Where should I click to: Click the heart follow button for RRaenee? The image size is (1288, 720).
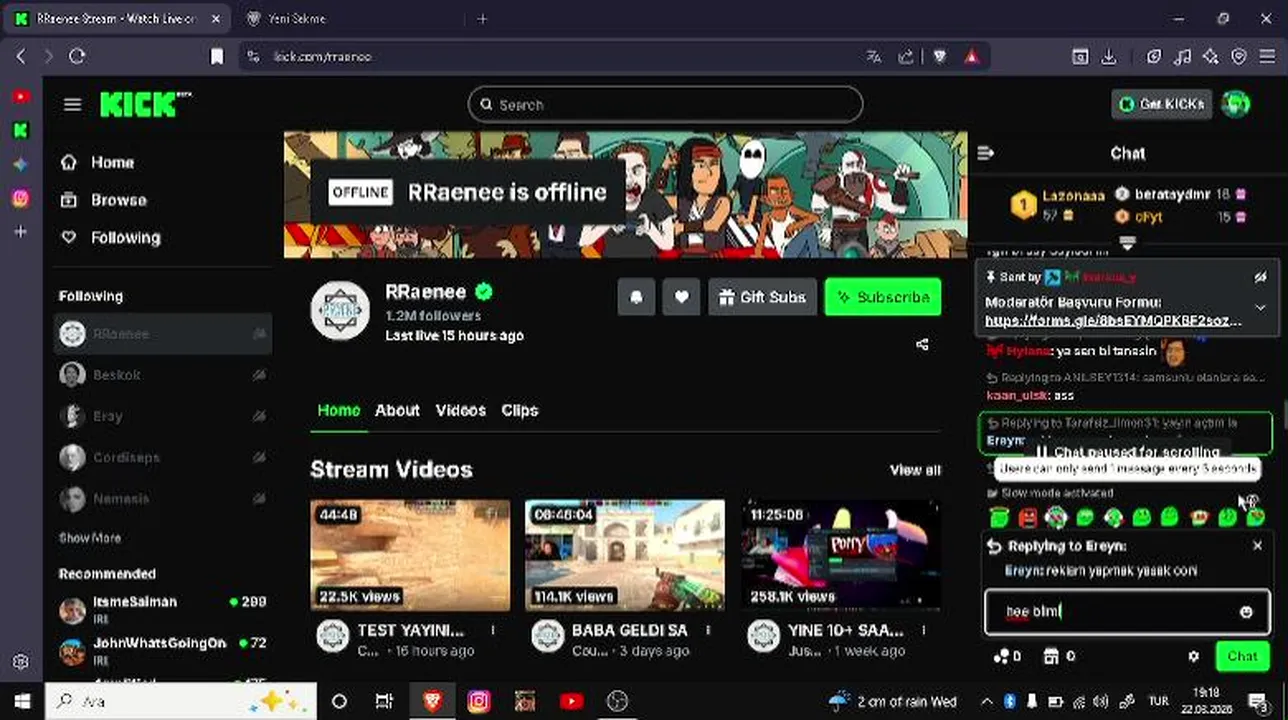[x=681, y=297]
